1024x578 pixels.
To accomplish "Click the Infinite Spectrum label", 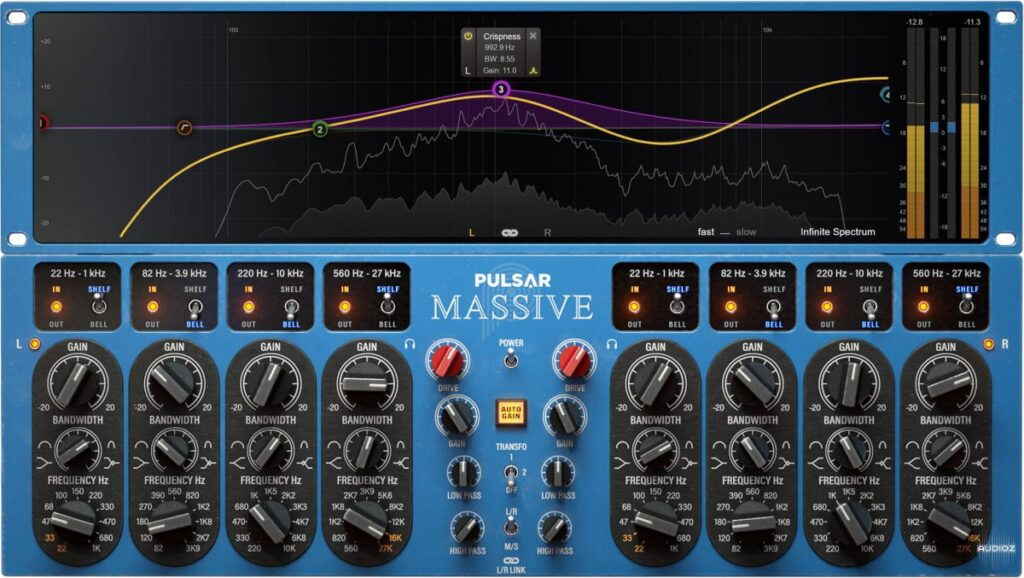I will (x=838, y=229).
